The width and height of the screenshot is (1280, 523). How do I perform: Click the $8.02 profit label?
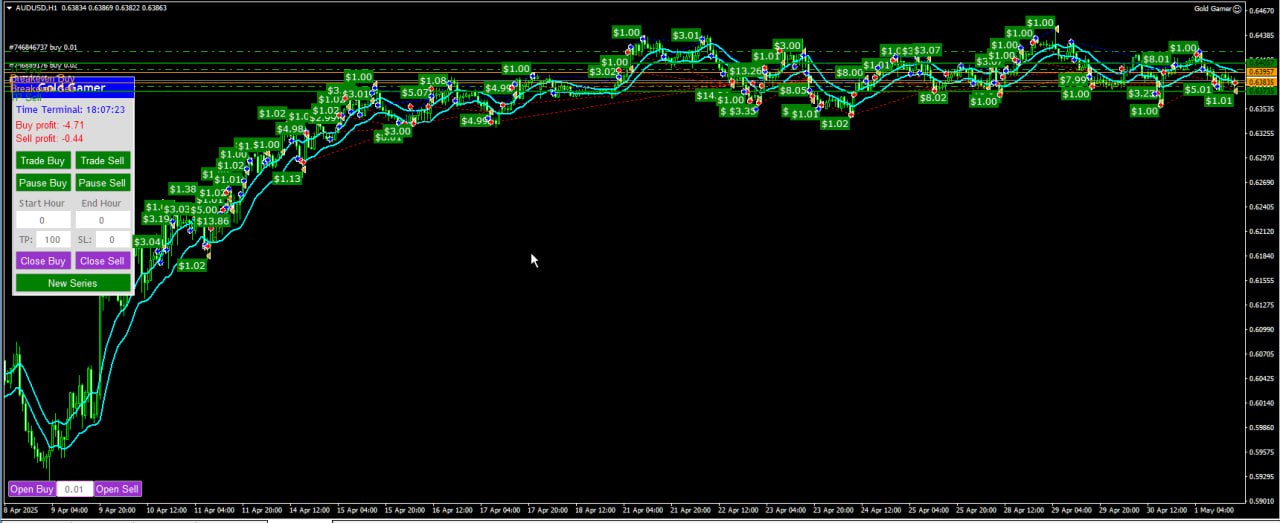click(x=933, y=98)
